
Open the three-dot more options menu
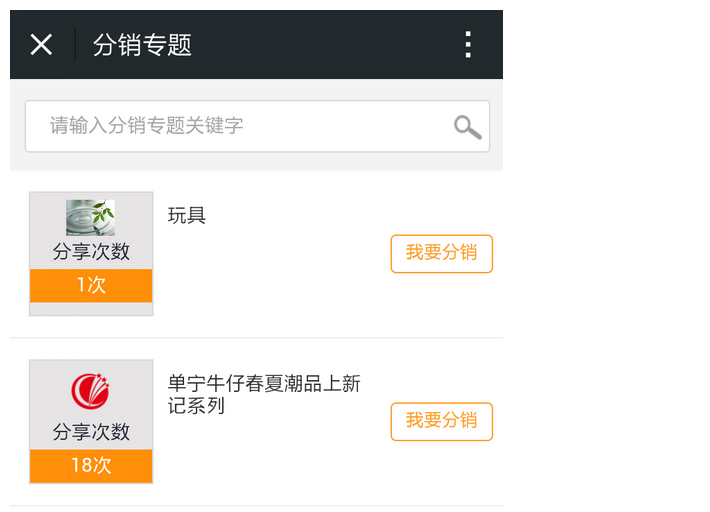pyautogui.click(x=467, y=45)
